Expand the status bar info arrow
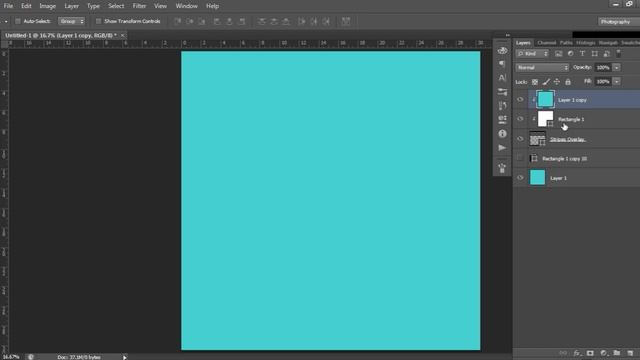640x360 pixels. [124, 357]
